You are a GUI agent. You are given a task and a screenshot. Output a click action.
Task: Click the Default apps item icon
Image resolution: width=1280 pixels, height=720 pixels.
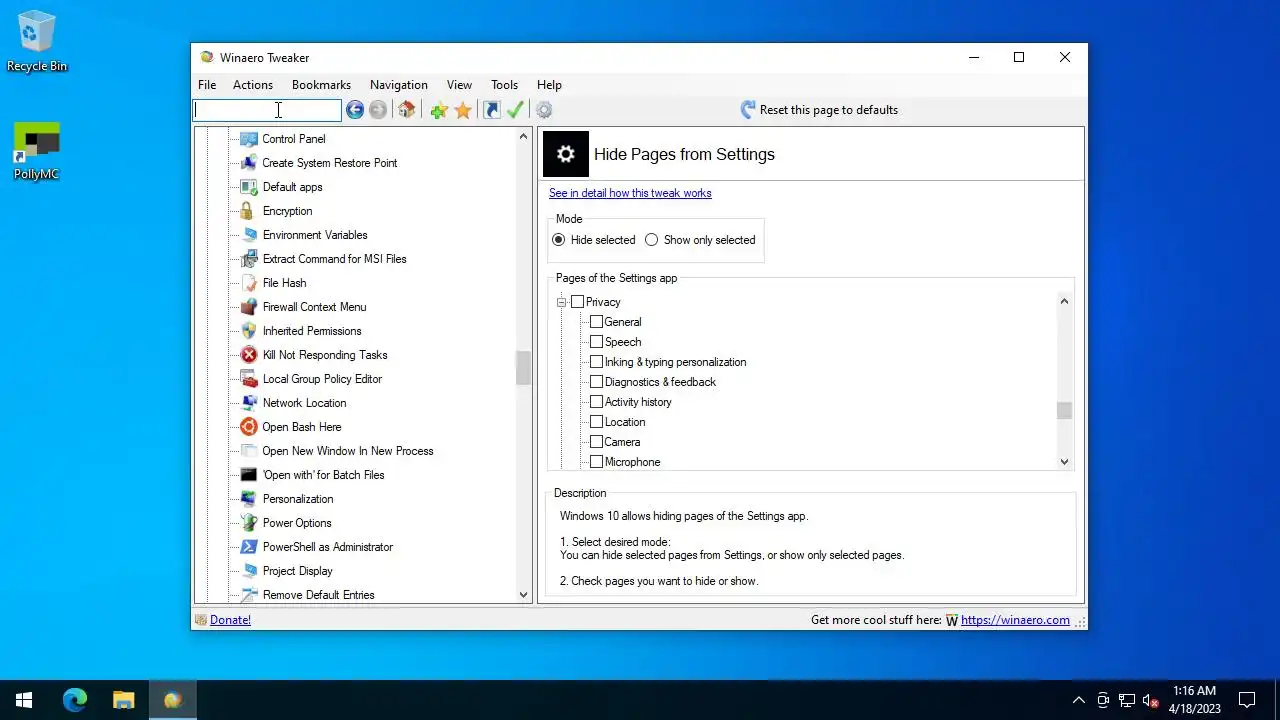click(249, 187)
